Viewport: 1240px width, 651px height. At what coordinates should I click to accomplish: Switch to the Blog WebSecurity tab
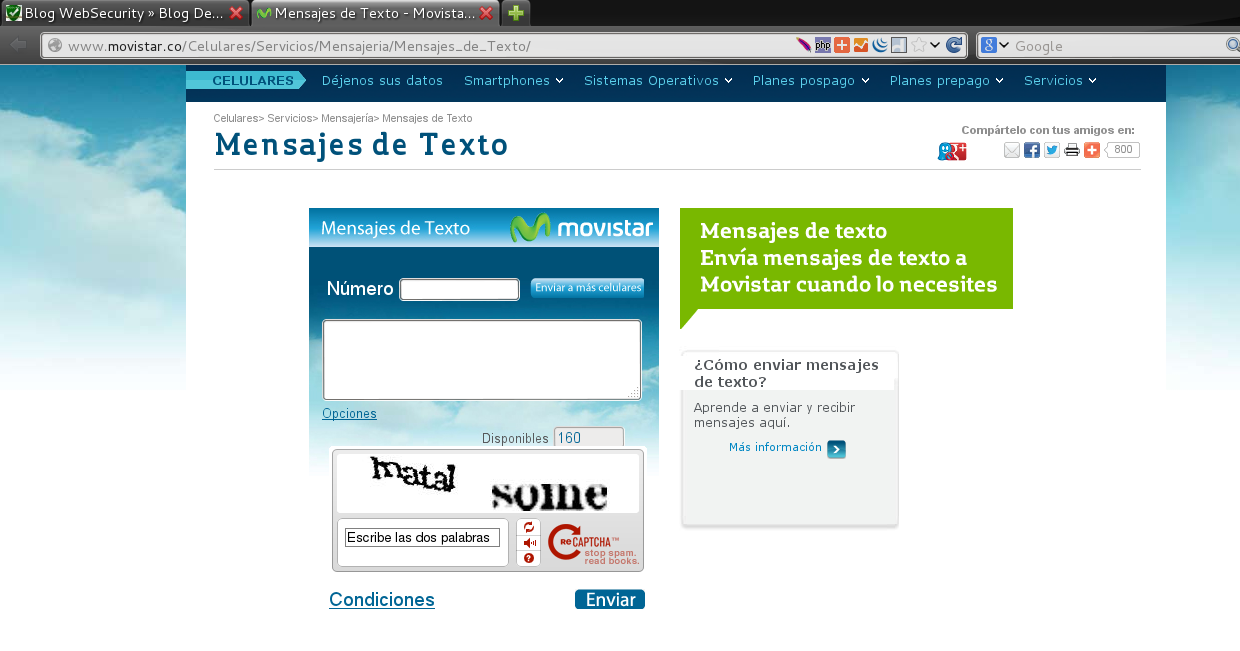coord(124,13)
